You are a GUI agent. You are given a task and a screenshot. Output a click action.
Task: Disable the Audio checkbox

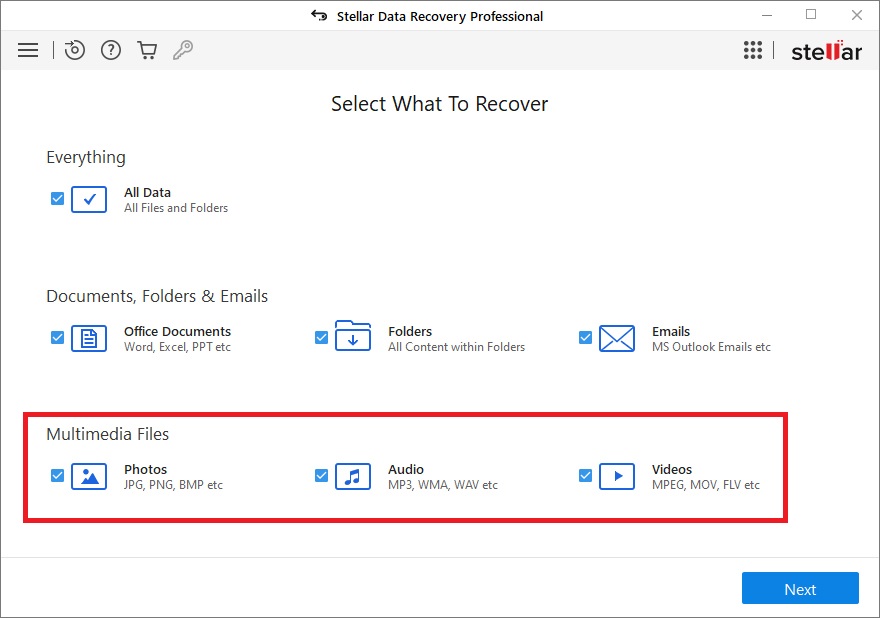321,475
